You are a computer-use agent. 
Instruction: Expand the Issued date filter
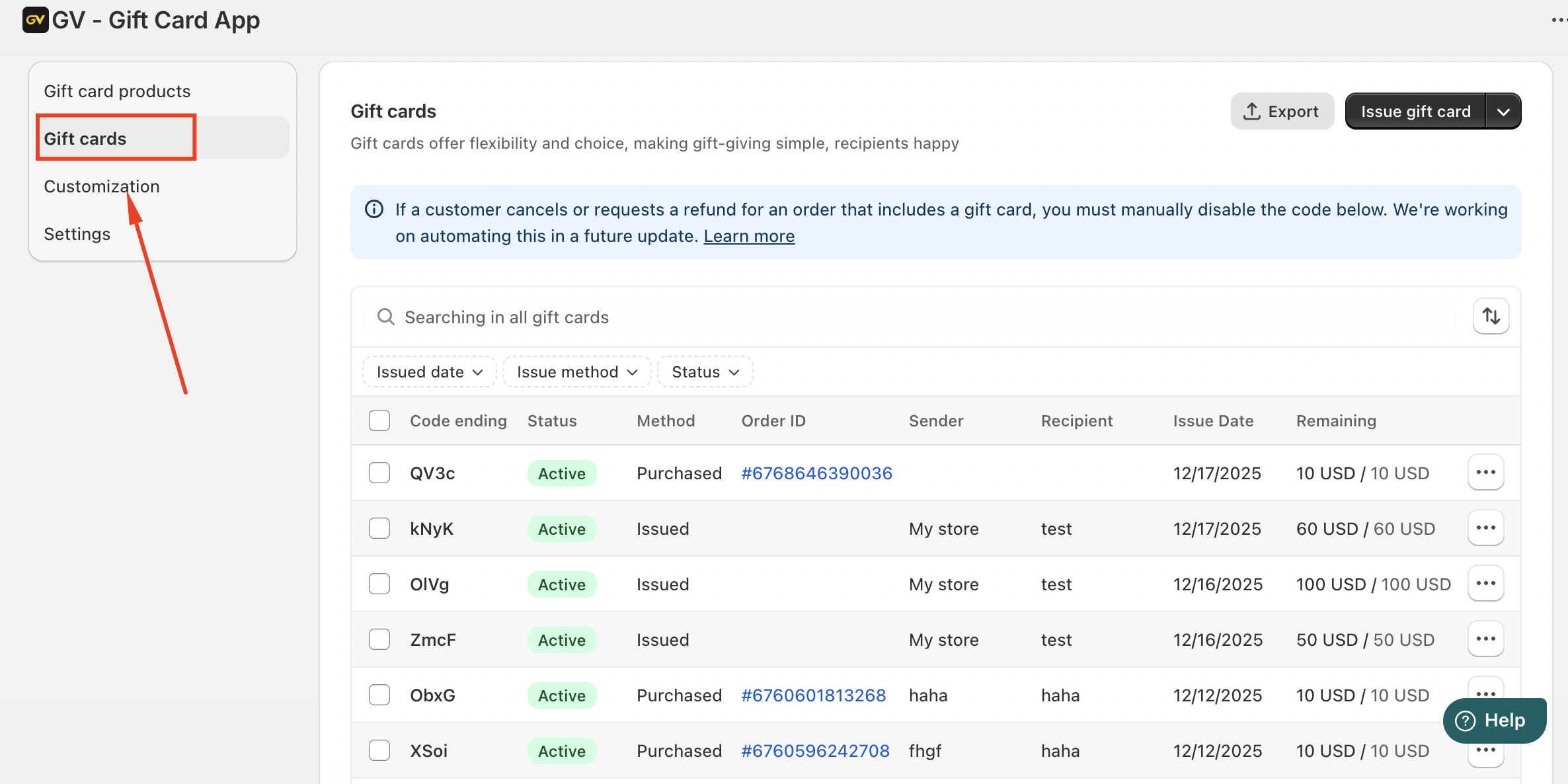tap(430, 372)
